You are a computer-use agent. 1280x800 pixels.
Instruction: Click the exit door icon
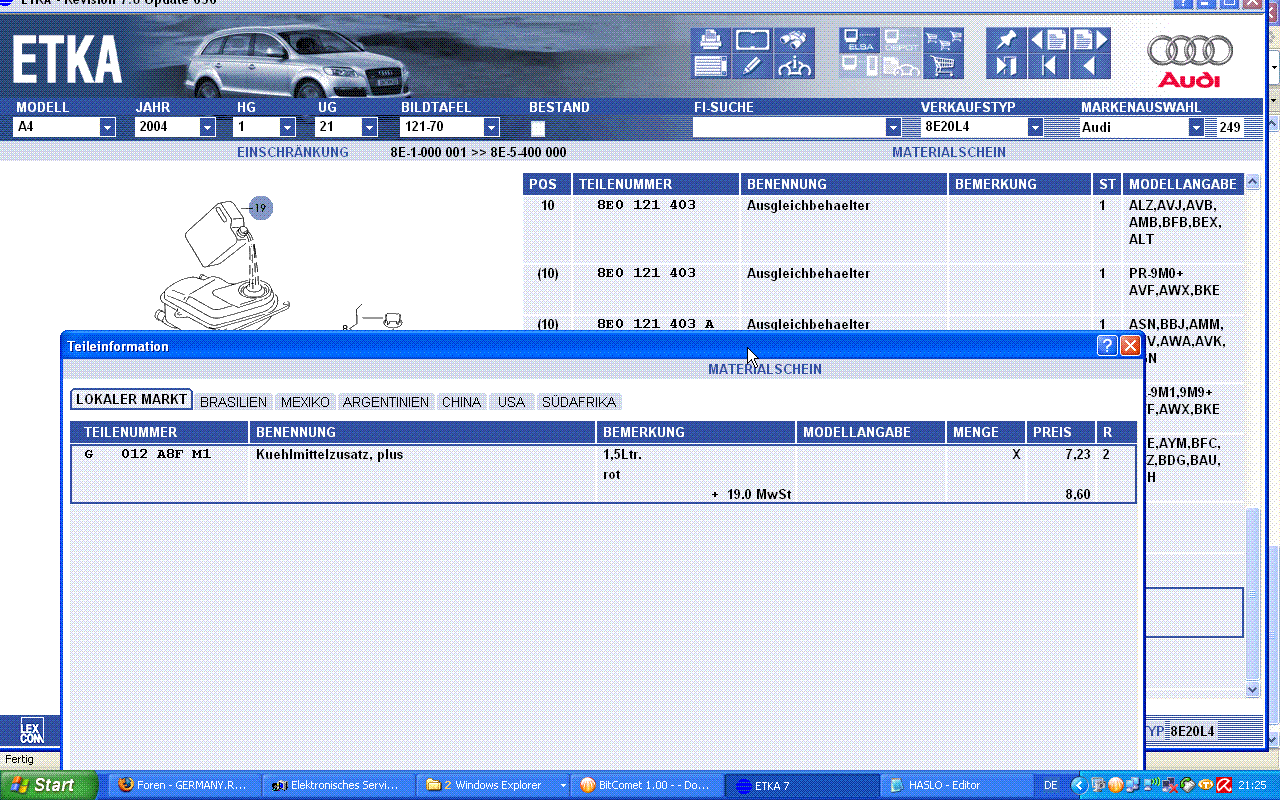[x=1005, y=67]
